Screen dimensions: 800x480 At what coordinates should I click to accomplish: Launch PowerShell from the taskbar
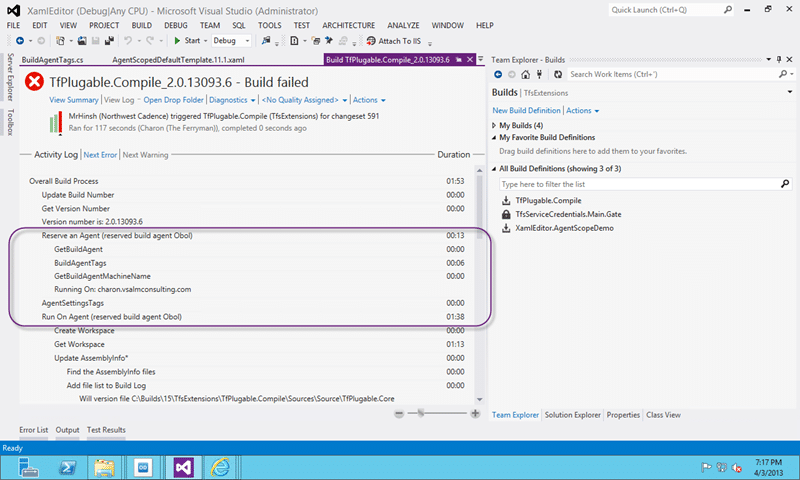point(67,467)
